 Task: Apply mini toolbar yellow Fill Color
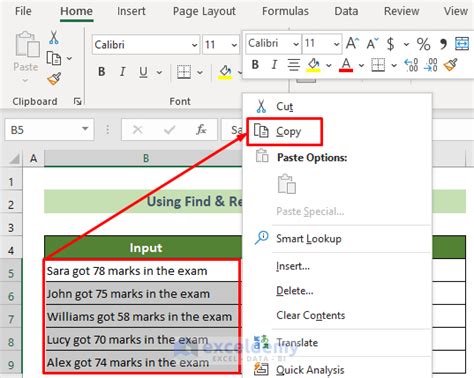click(x=313, y=65)
